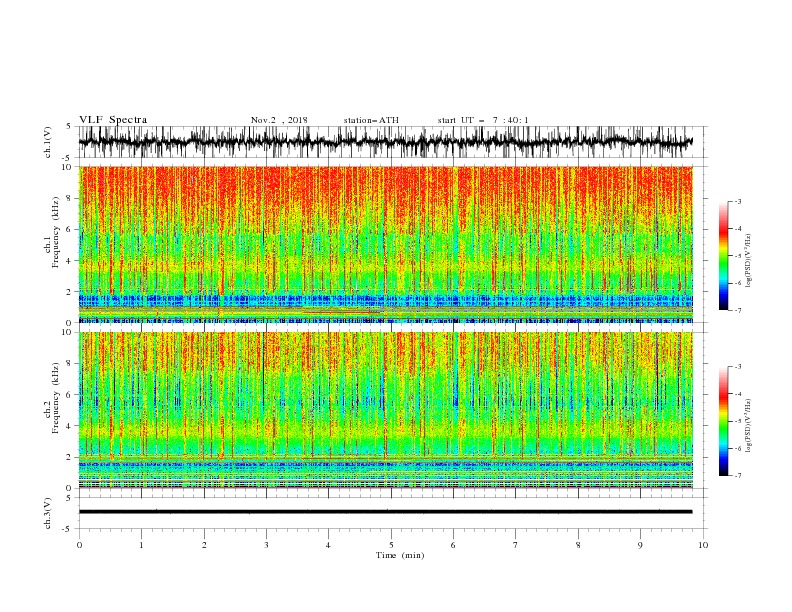Viewport: 792px width, 612px height.
Task: Select the "Time (min)" axis label
Action: coord(400,555)
